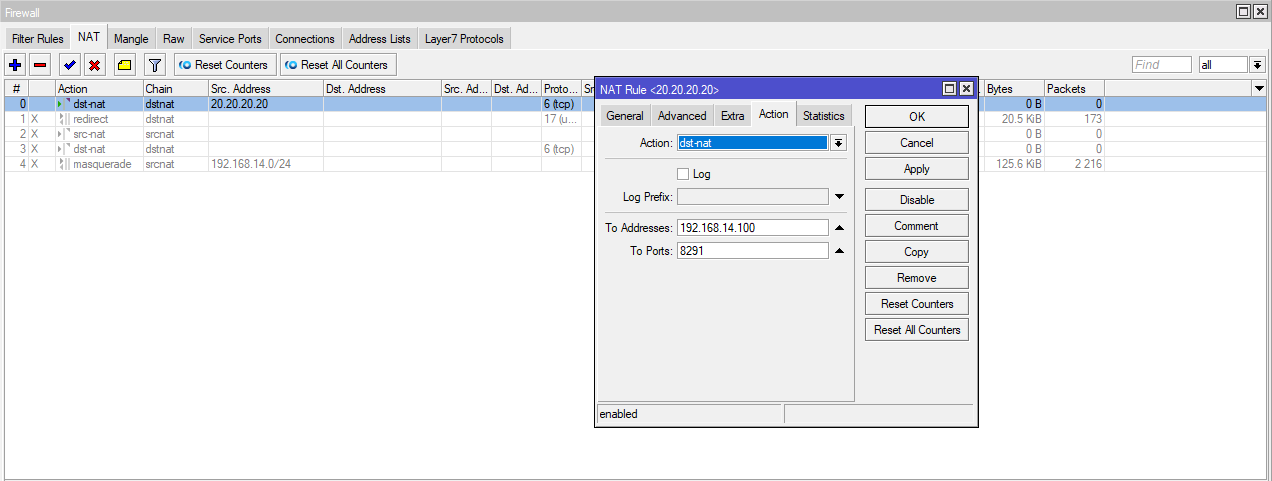Click the funnel filter icon
This screenshot has width=1272, height=481.
(154, 65)
